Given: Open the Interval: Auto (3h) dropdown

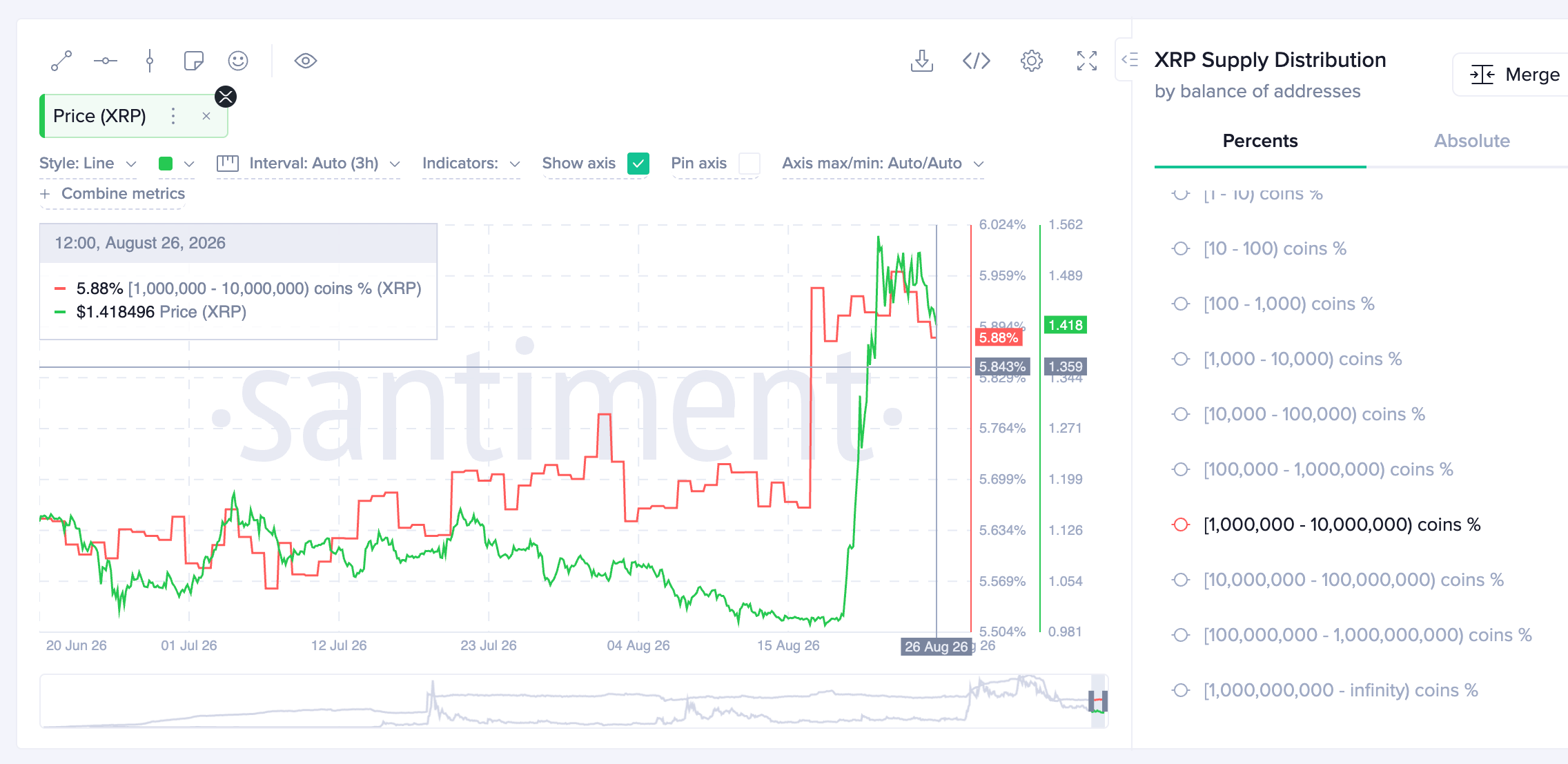Looking at the screenshot, I should pyautogui.click(x=308, y=164).
